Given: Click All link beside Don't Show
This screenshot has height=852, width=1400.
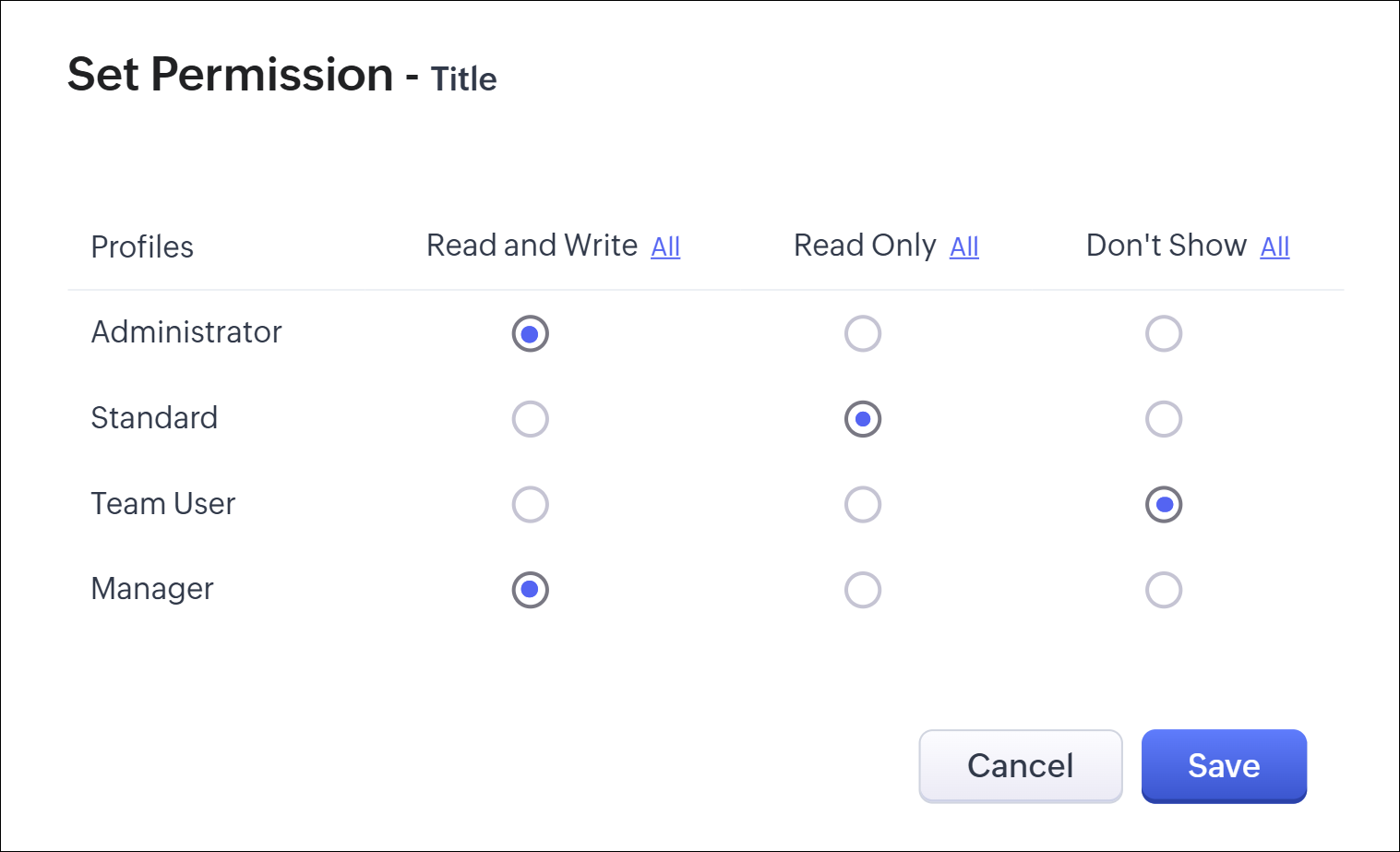Looking at the screenshot, I should pos(1274,246).
